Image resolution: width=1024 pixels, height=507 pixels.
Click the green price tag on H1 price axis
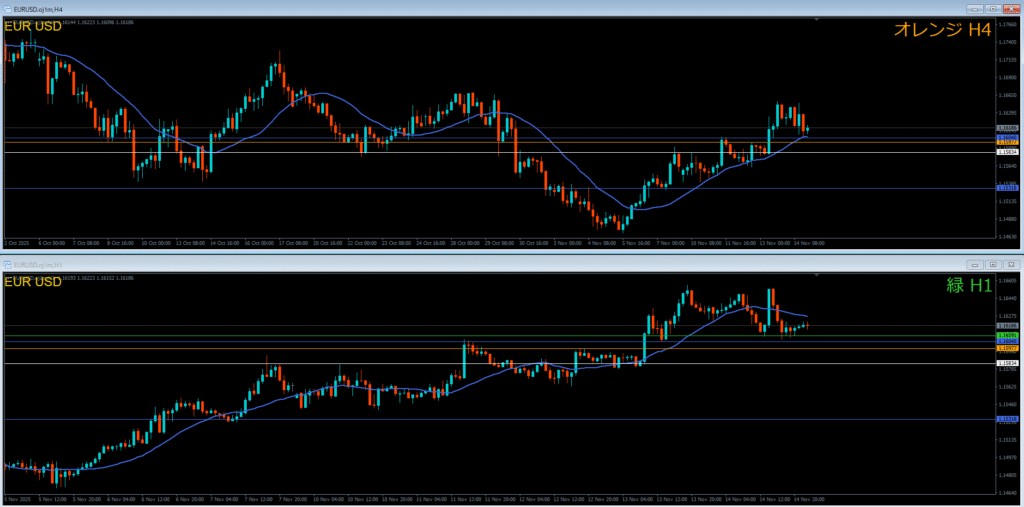coord(1006,335)
